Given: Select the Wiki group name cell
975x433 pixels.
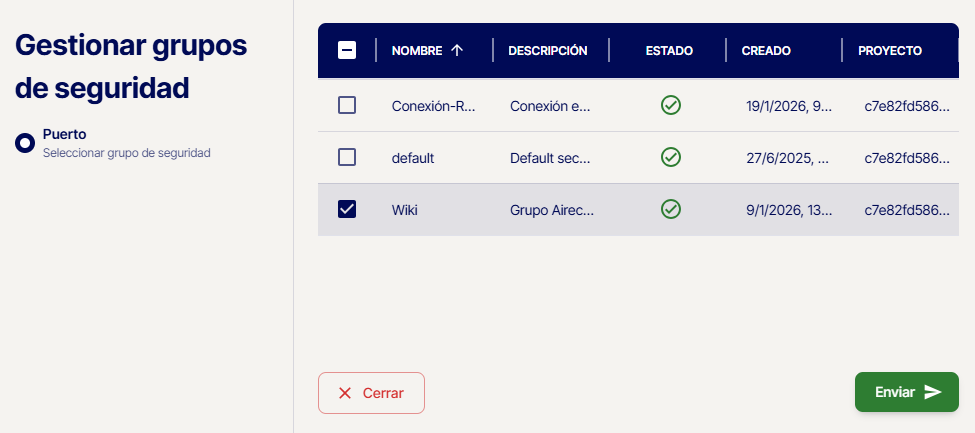Looking at the screenshot, I should click(x=406, y=210).
